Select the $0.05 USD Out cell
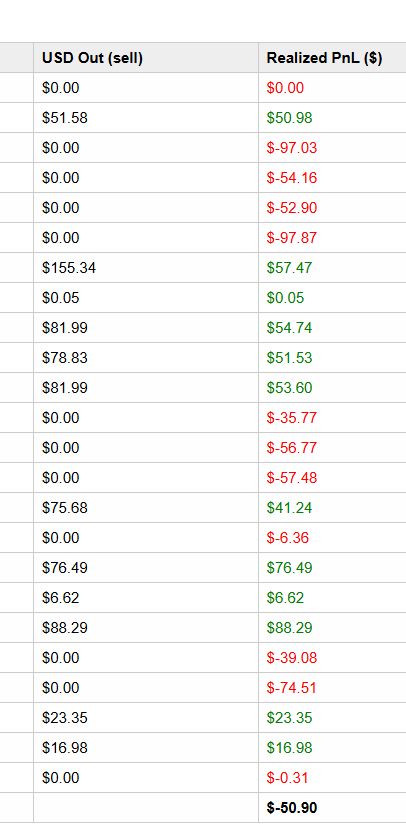 point(146,297)
